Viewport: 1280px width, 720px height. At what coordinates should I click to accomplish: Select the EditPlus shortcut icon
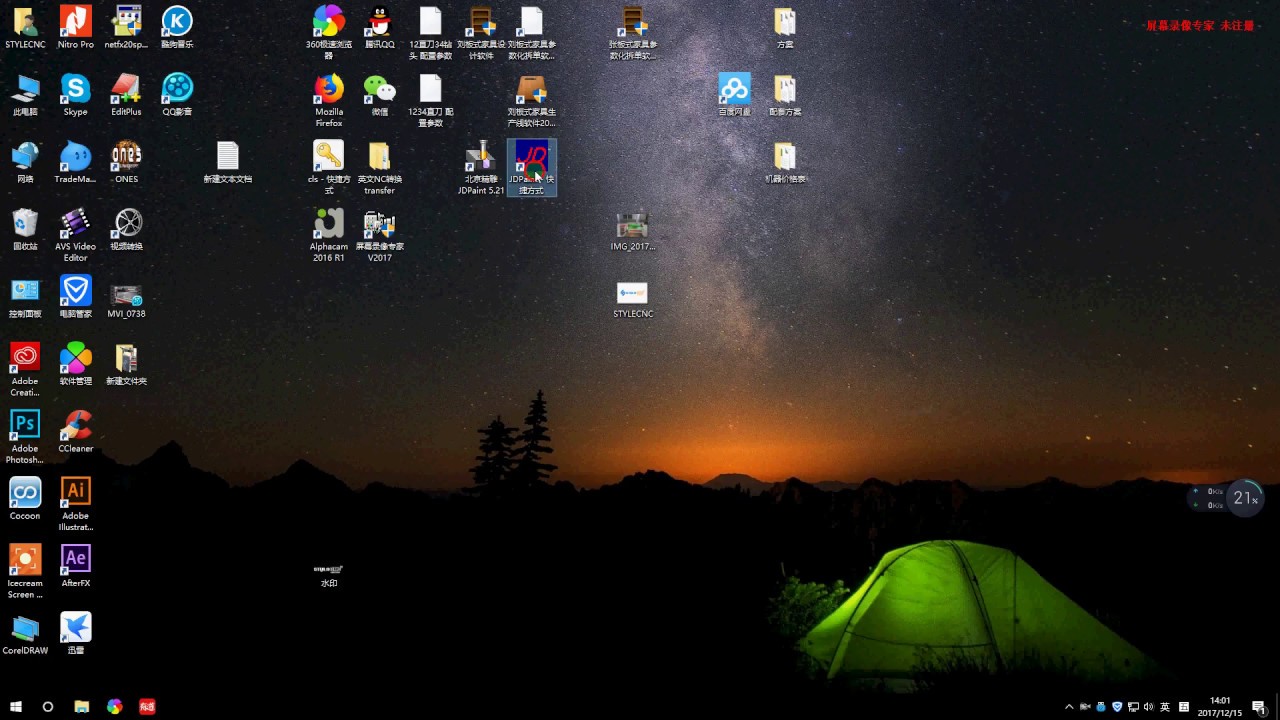126,89
